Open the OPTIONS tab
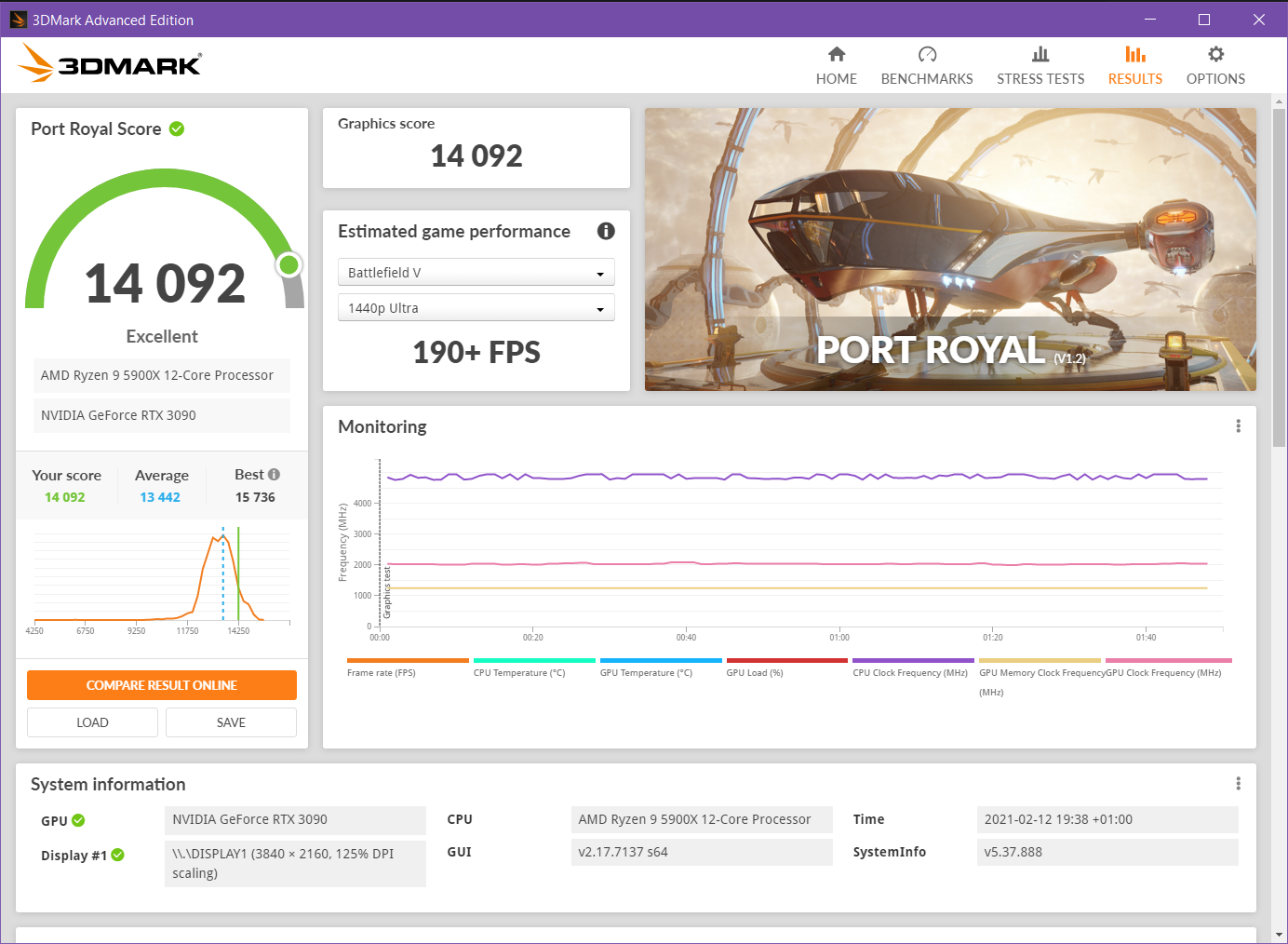1288x944 pixels. (x=1215, y=65)
